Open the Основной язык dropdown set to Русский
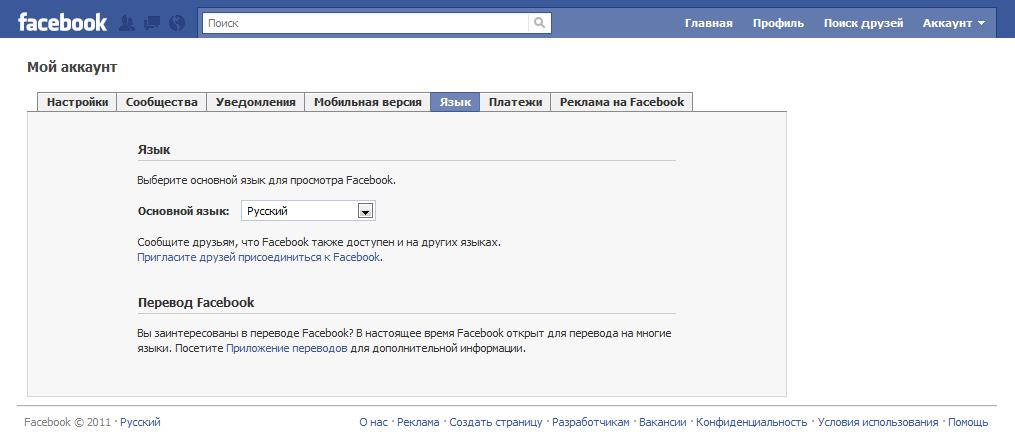Screen dimensions: 1015x447 308,211
